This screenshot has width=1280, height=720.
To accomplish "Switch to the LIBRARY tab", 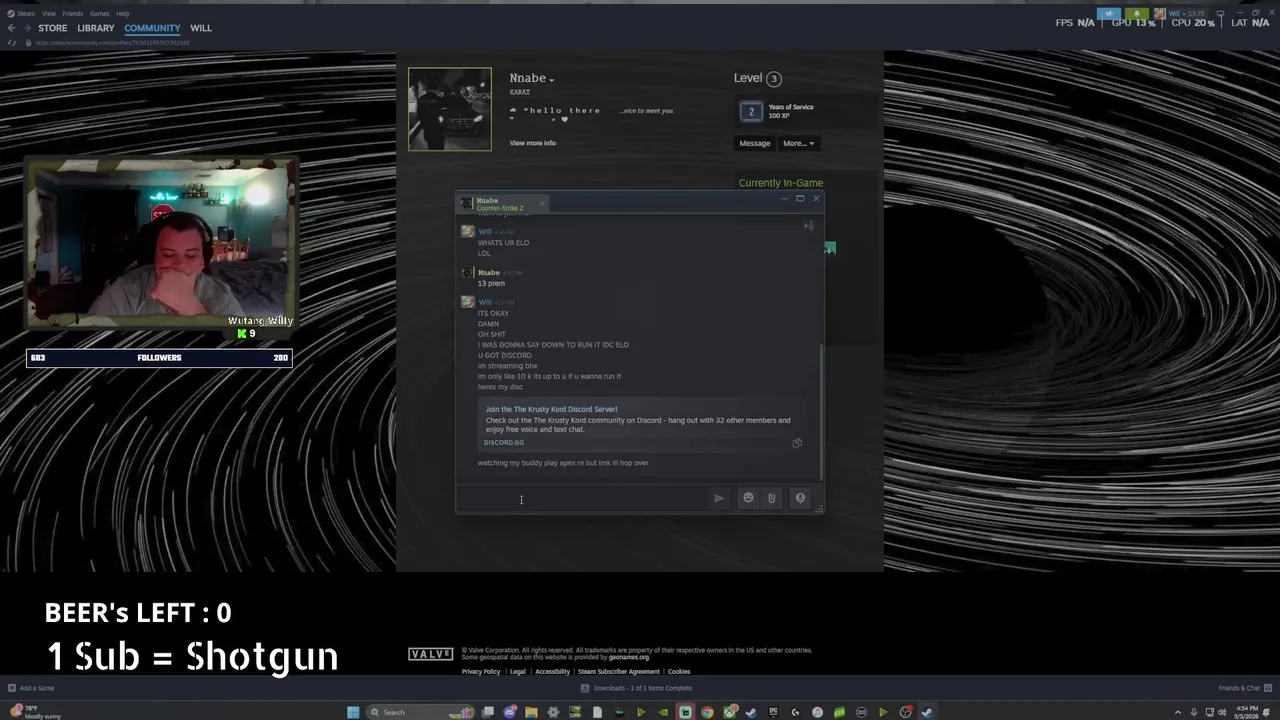I will [x=96, y=28].
